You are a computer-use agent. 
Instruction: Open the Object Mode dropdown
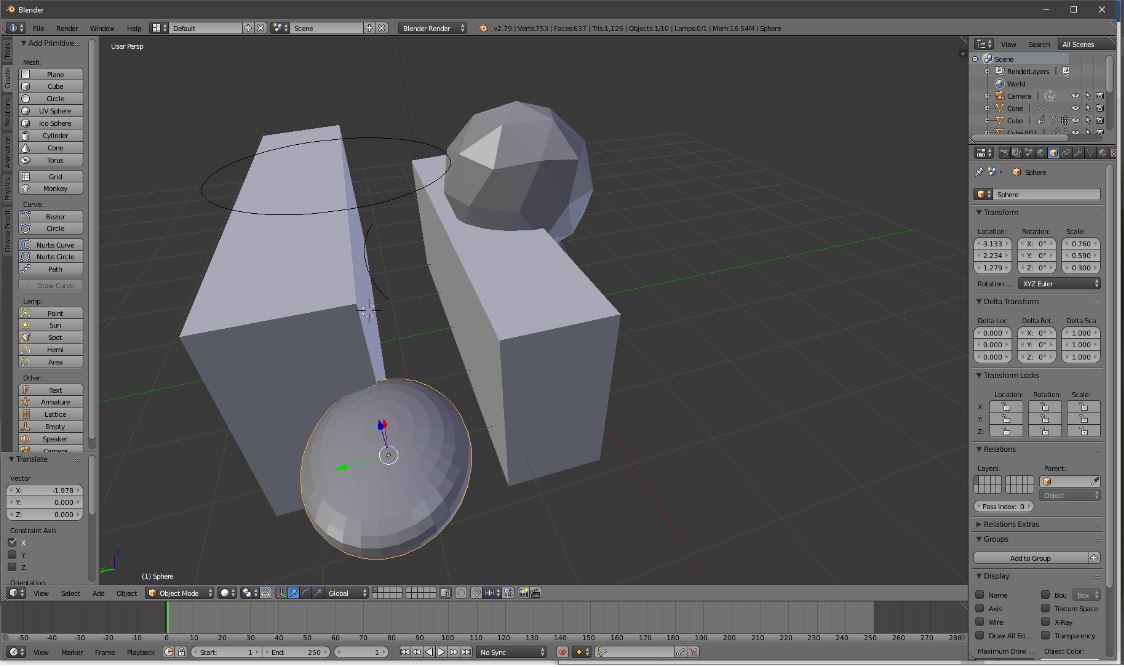point(181,593)
